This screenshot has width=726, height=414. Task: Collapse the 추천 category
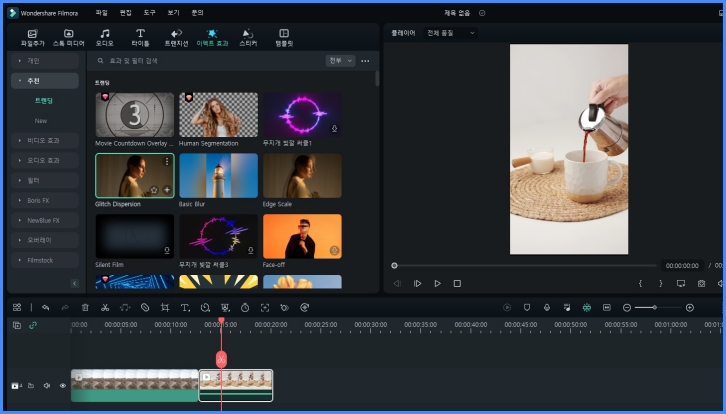click(x=45, y=81)
